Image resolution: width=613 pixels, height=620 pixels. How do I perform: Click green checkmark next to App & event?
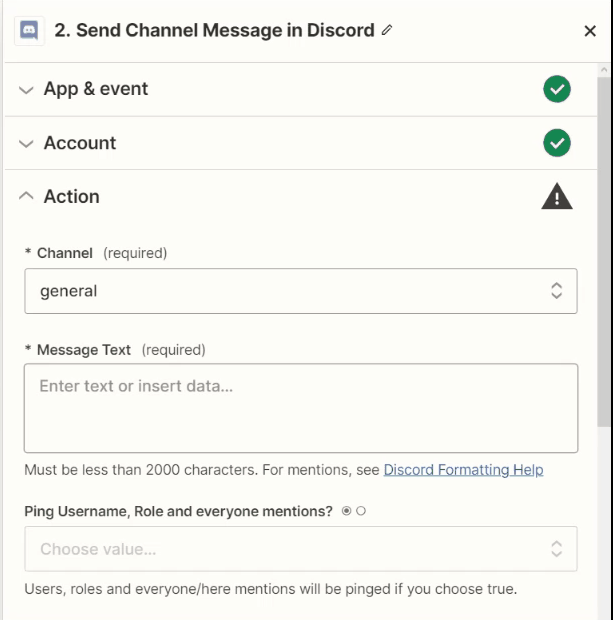(x=556, y=89)
